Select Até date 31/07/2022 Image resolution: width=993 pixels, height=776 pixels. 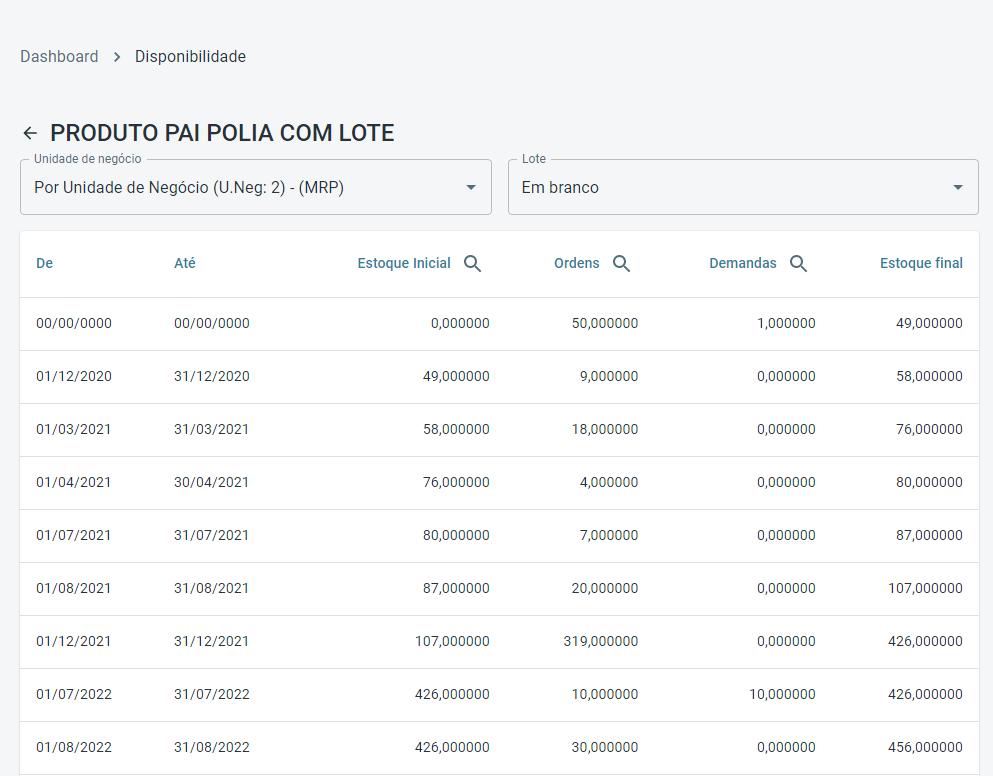(212, 694)
